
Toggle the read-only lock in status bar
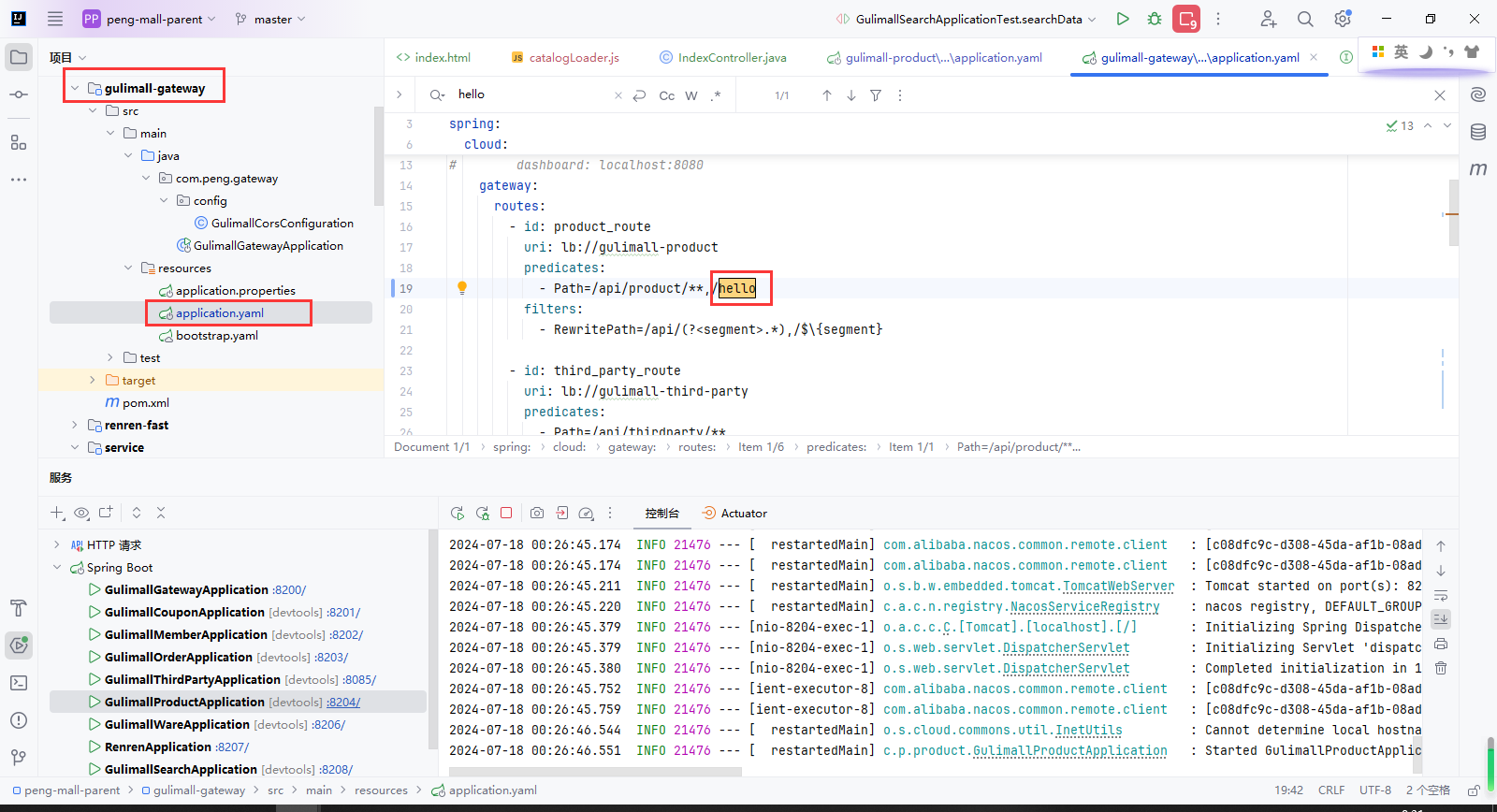tap(1475, 790)
